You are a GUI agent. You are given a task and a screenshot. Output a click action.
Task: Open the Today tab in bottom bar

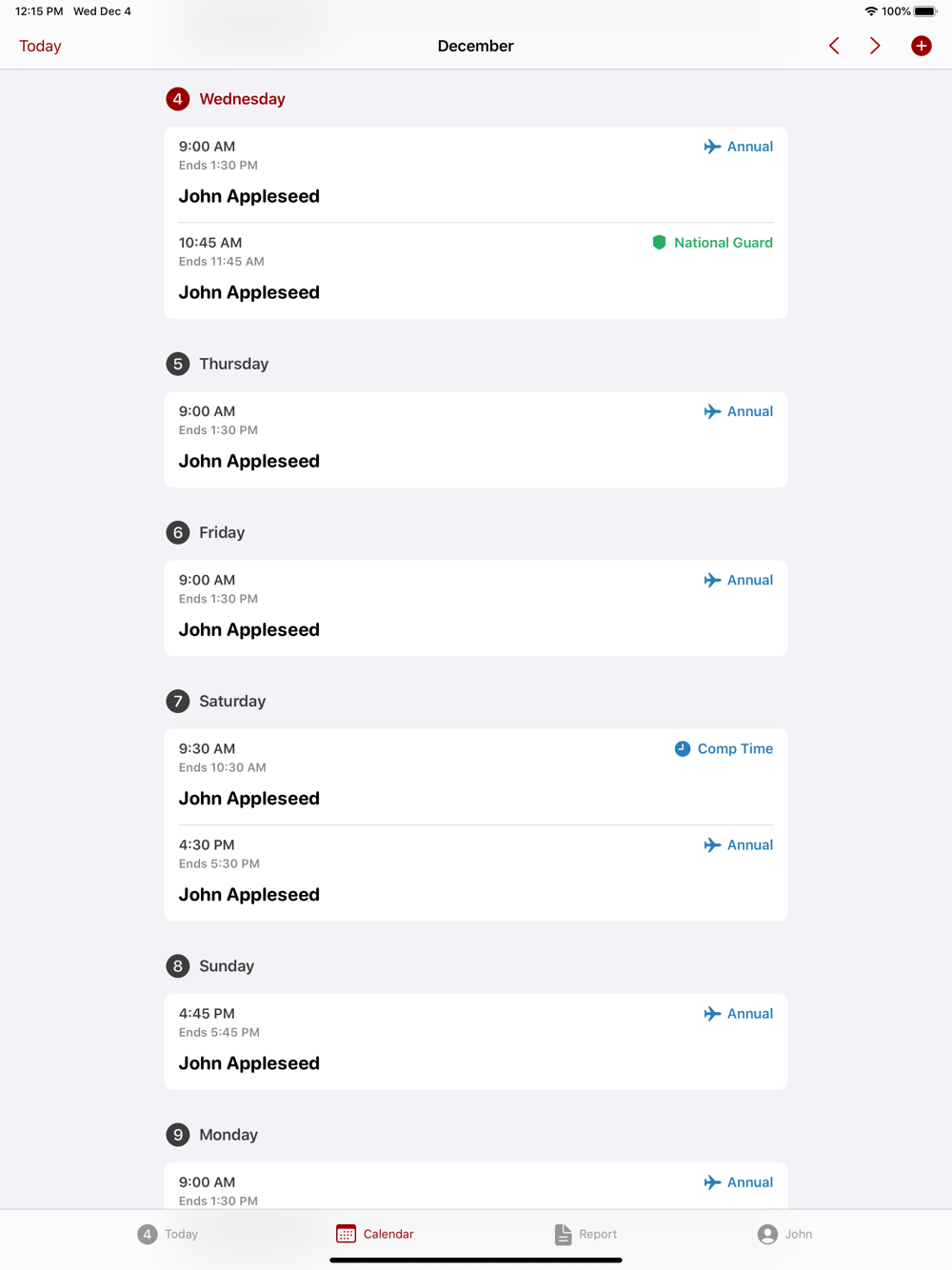tap(168, 1234)
